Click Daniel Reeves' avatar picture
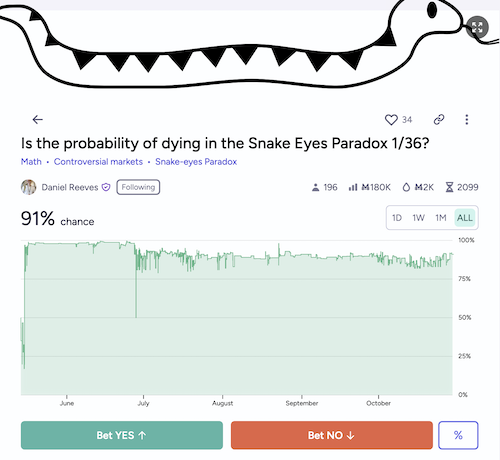Image resolution: width=500 pixels, height=460 pixels. [x=29, y=187]
